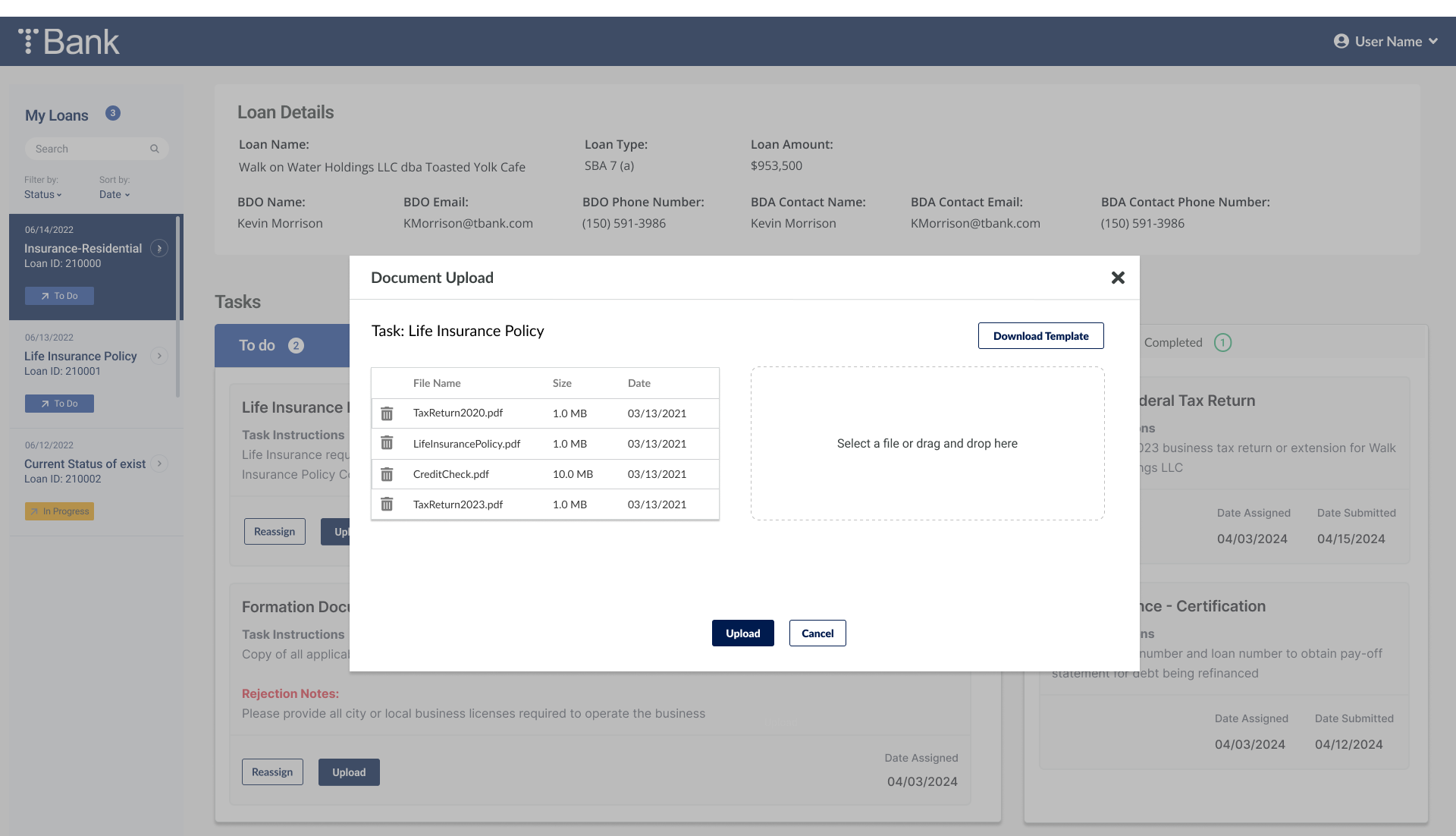Click the Upload button in dialog

tap(742, 633)
